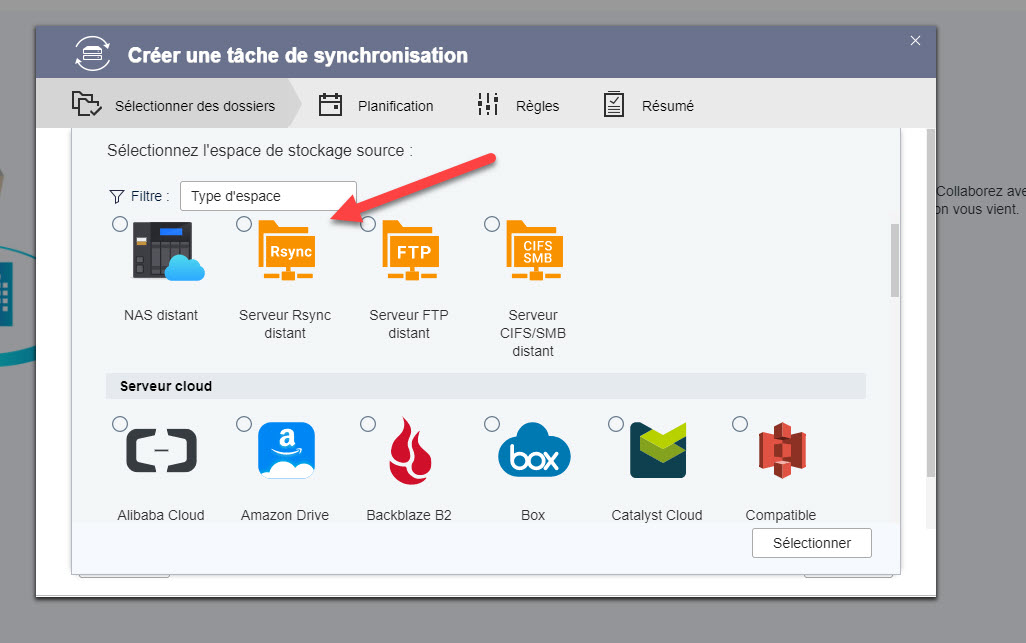This screenshot has height=643, width=1026.
Task: Click the inner storage list scrollbar
Action: coord(894,260)
